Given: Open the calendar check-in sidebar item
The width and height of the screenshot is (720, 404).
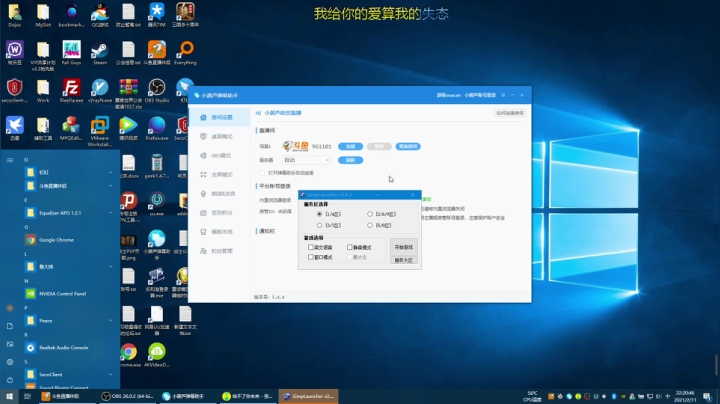Looking at the screenshot, I should click(219, 213).
